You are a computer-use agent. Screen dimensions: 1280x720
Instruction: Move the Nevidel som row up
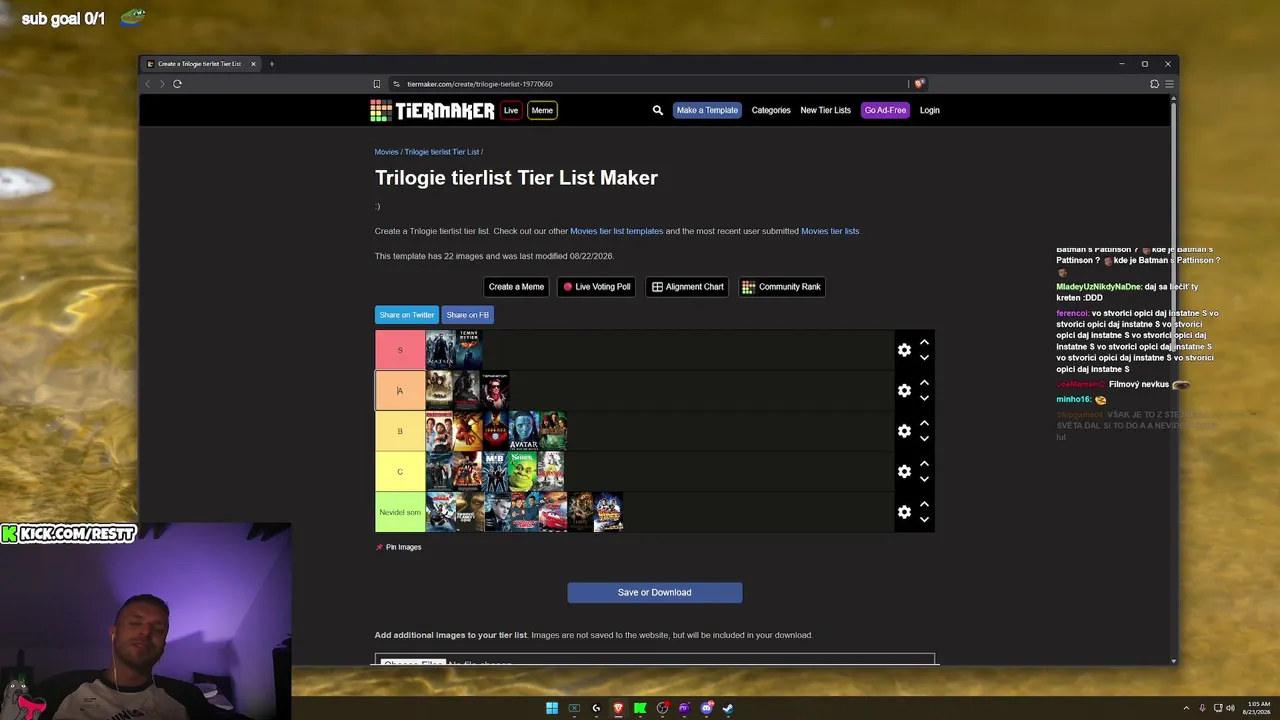pos(924,504)
